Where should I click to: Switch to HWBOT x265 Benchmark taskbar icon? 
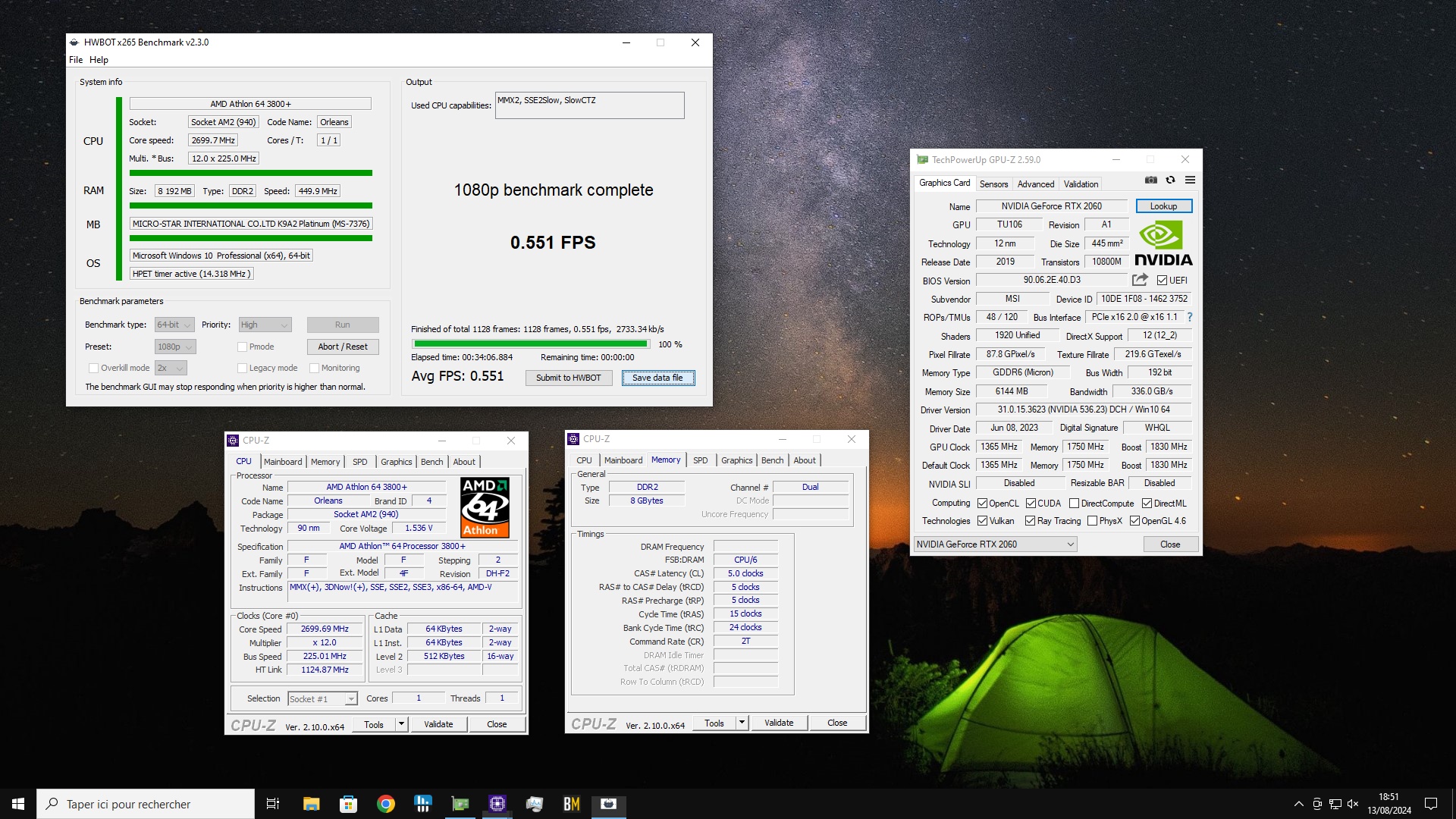pyautogui.click(x=609, y=804)
